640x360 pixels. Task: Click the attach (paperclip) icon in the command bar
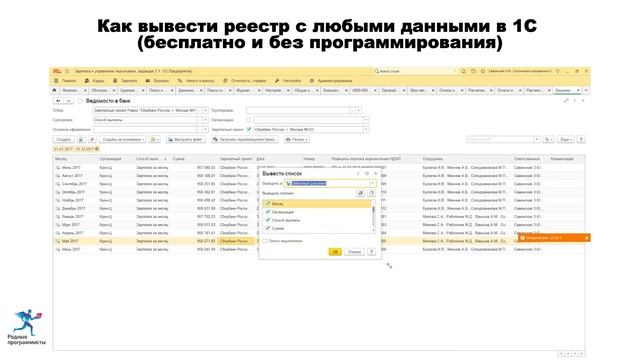pyautogui.click(x=92, y=140)
